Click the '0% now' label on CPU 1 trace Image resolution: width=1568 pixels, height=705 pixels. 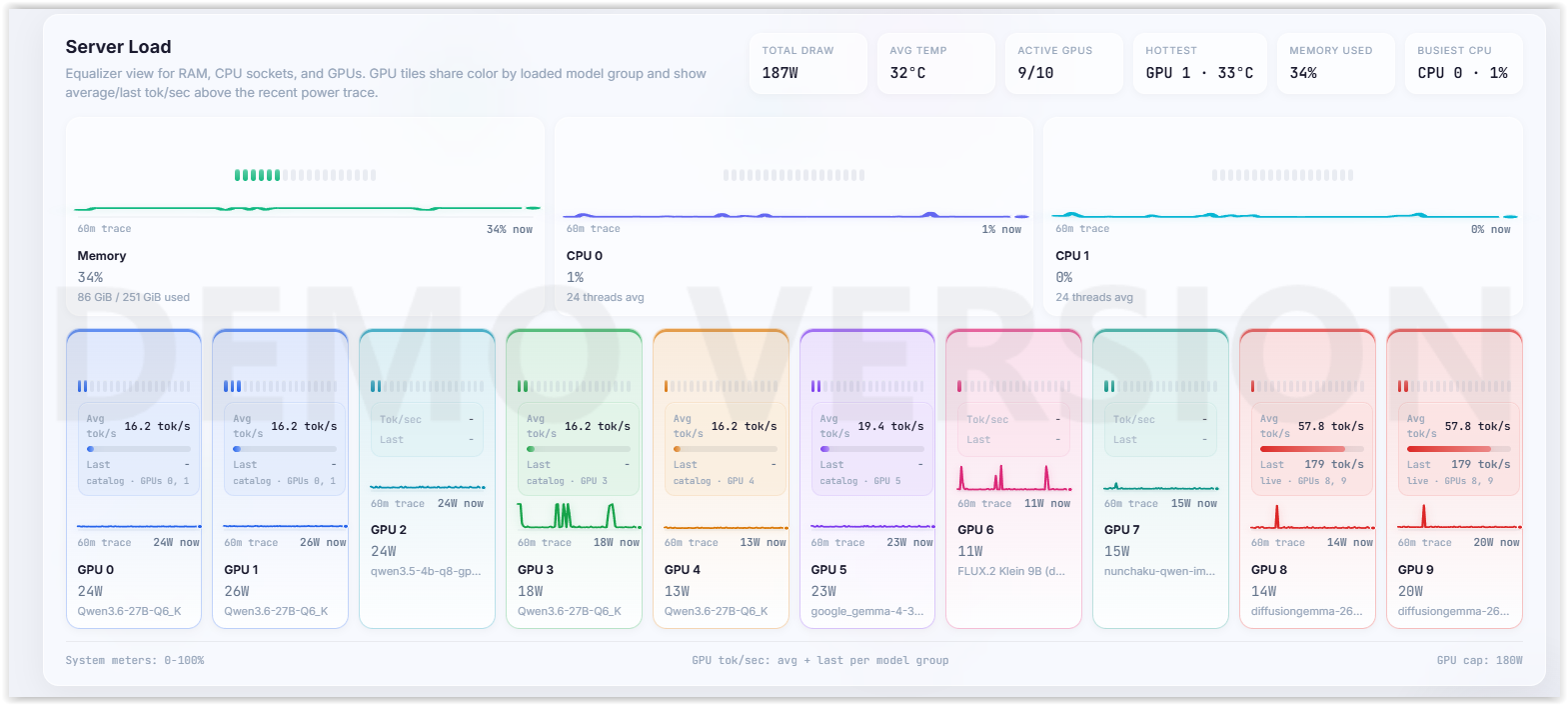tap(1490, 229)
